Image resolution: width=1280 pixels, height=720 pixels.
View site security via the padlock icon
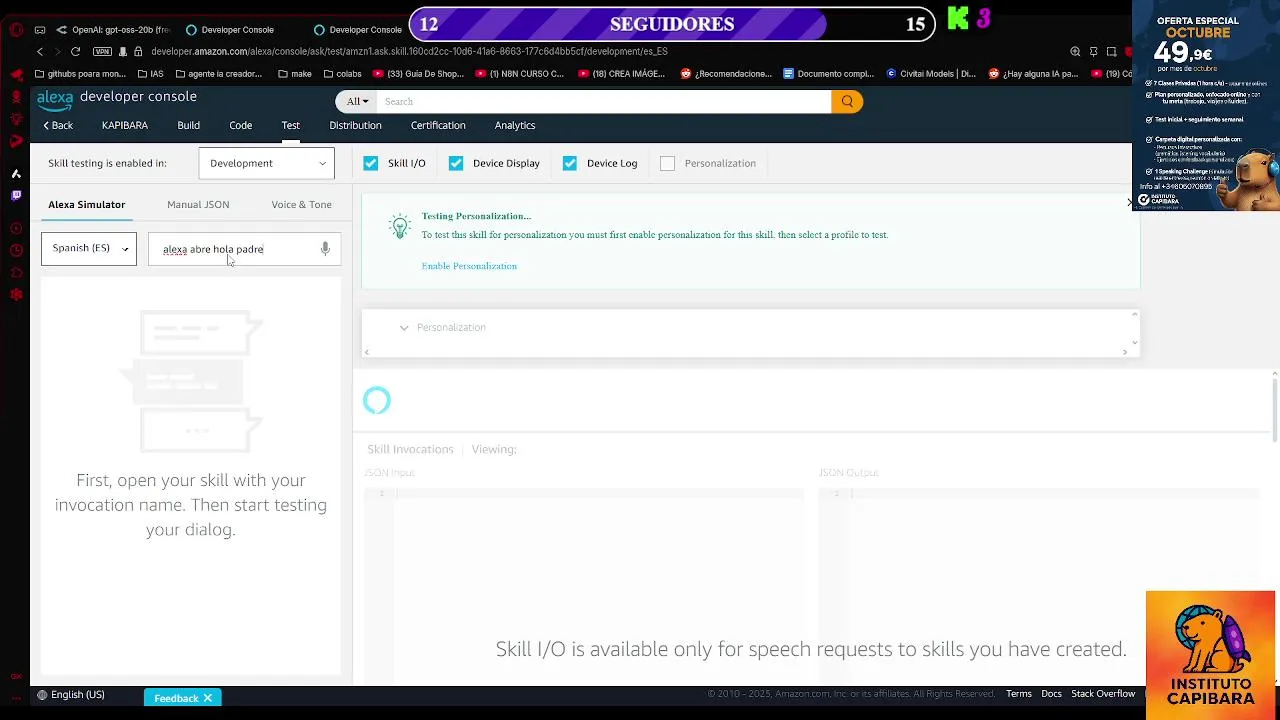(x=139, y=51)
